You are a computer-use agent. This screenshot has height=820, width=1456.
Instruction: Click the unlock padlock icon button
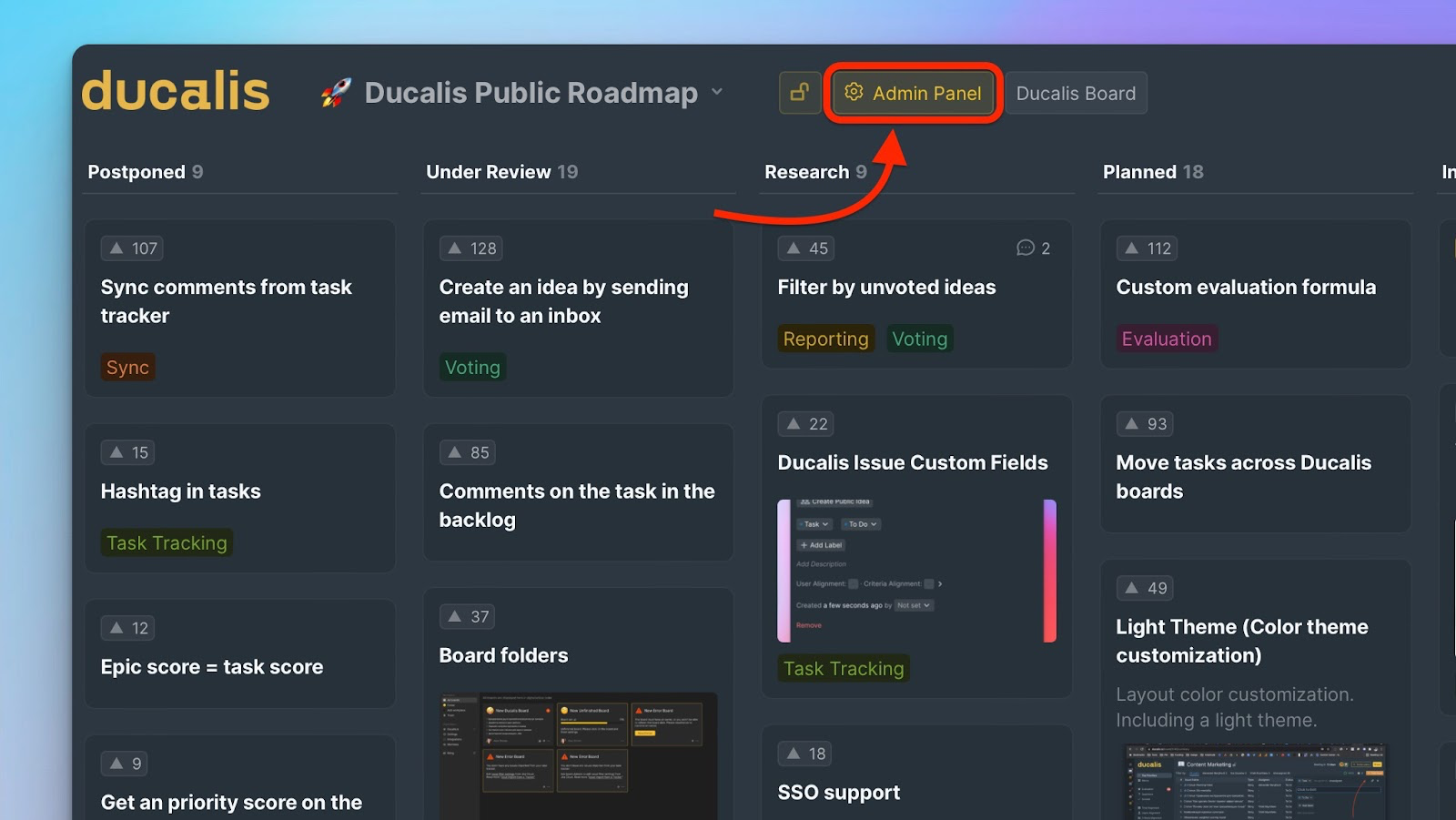(x=799, y=93)
